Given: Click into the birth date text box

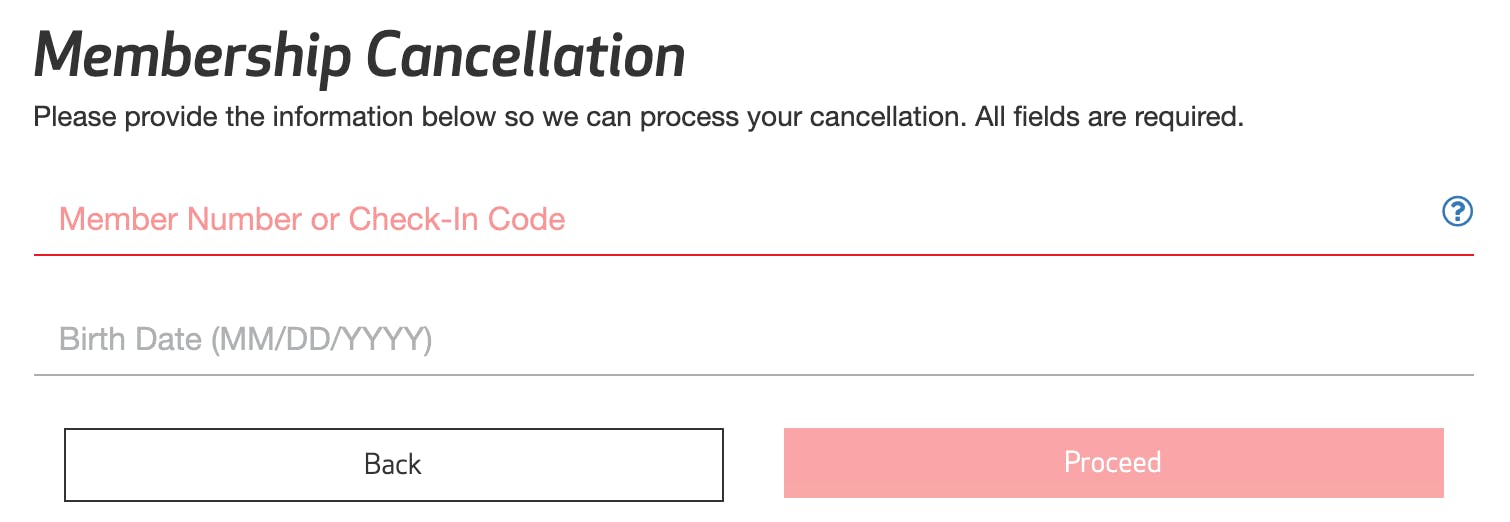Looking at the screenshot, I should click(x=700, y=340).
